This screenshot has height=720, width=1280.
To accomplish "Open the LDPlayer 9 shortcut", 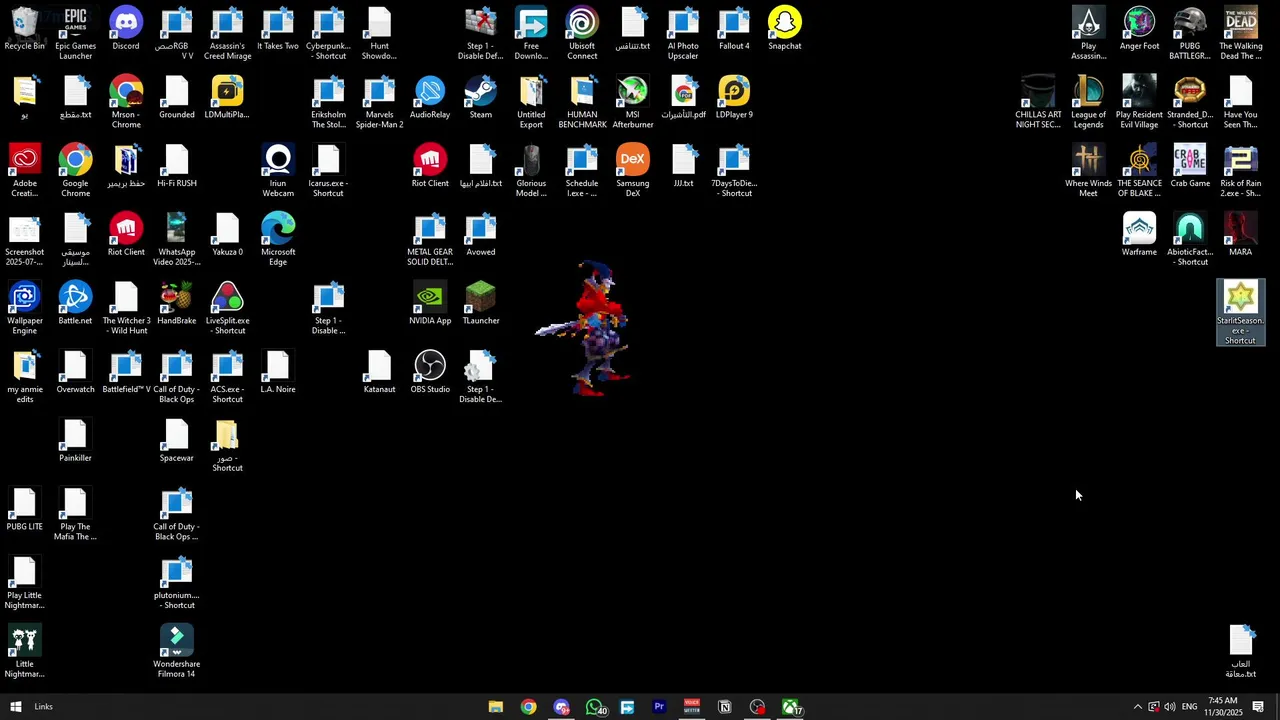I will click(x=734, y=98).
